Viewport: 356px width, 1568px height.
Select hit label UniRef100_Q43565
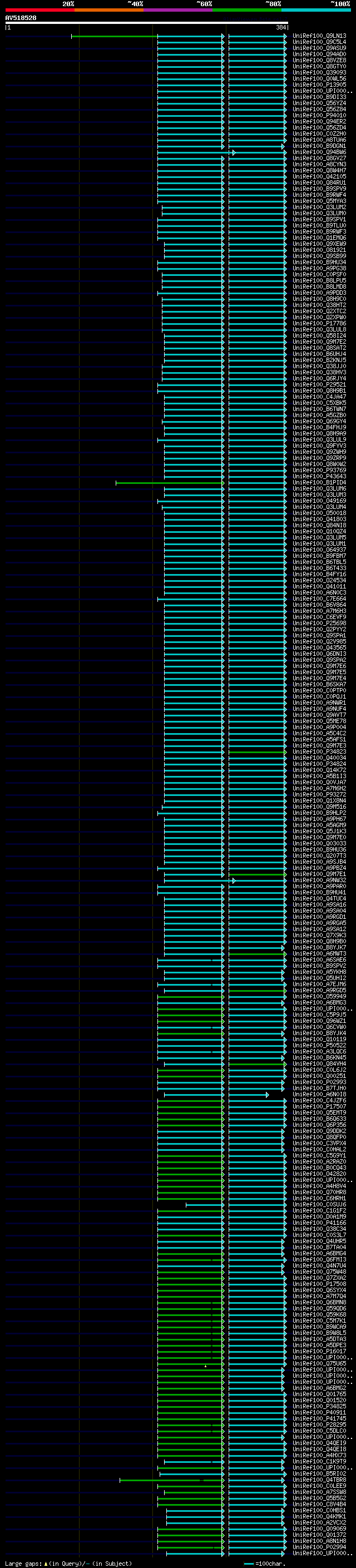[319, 647]
